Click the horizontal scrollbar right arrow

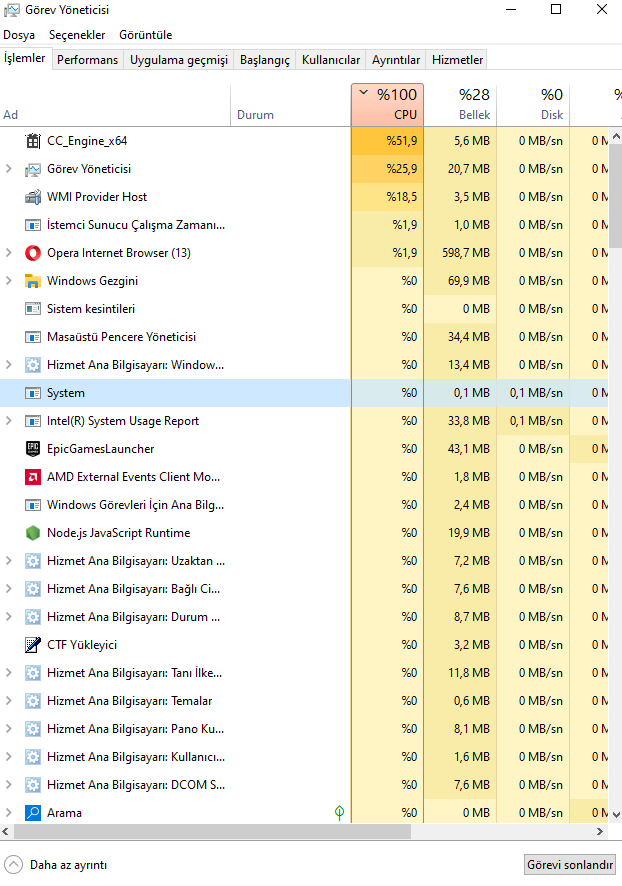click(600, 831)
